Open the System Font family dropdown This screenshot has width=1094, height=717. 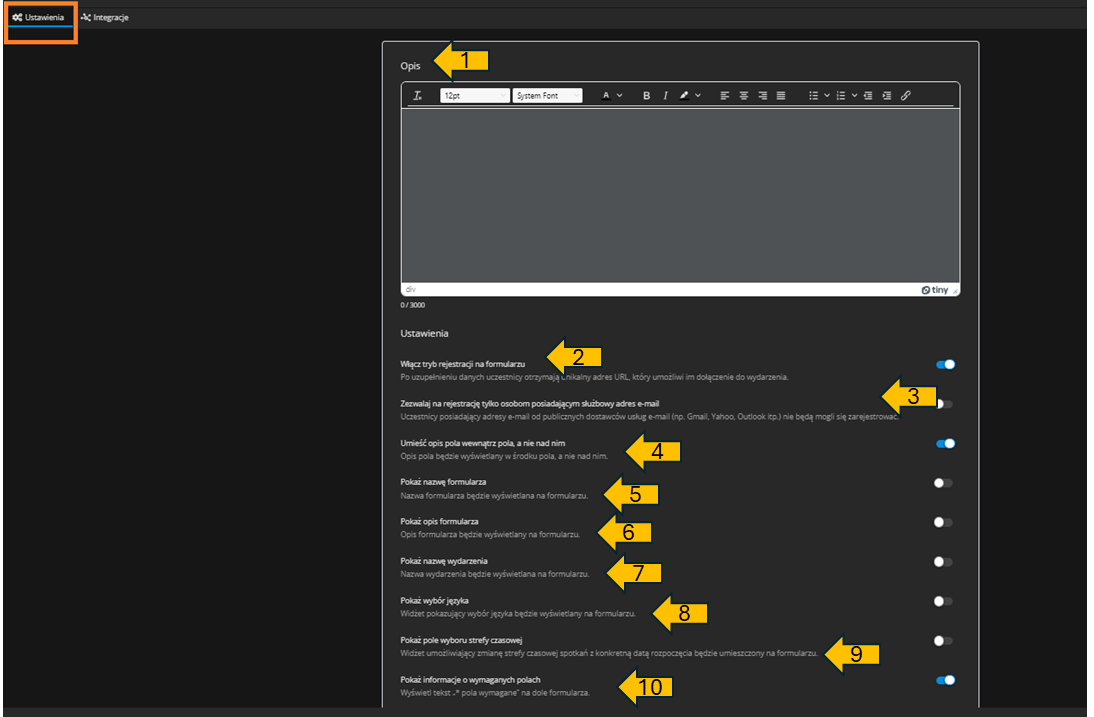[x=547, y=96]
